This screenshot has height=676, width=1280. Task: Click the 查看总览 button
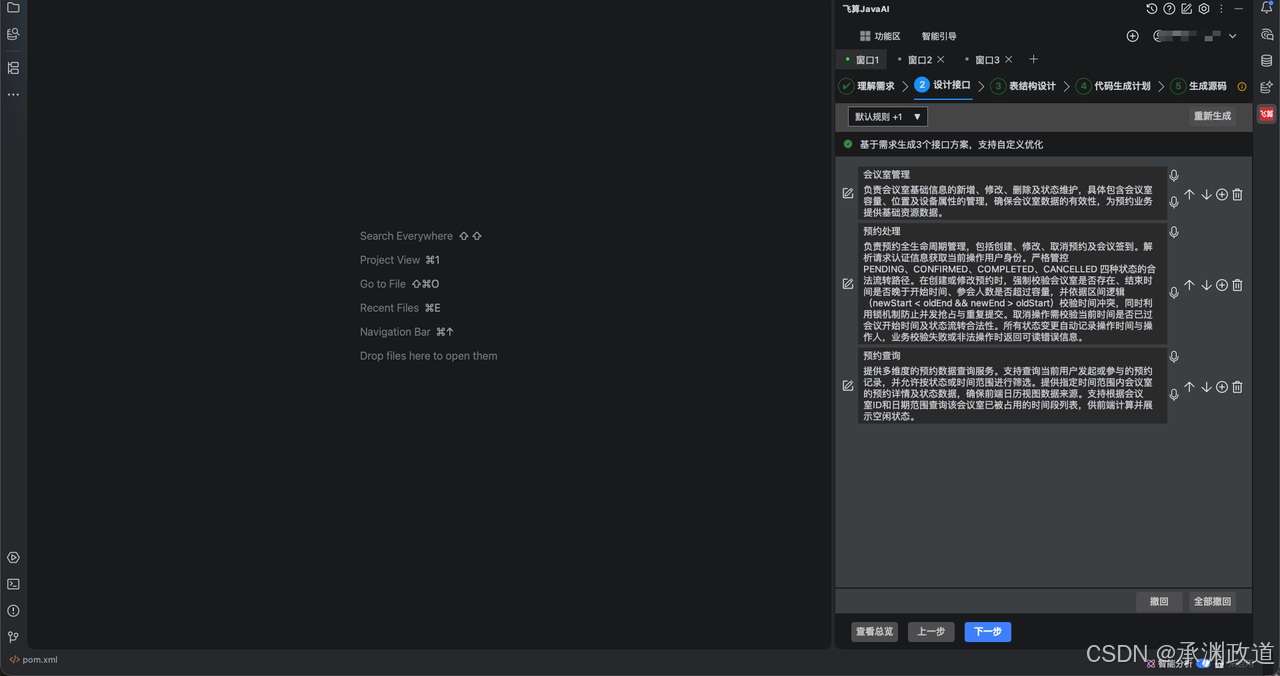[x=875, y=632]
